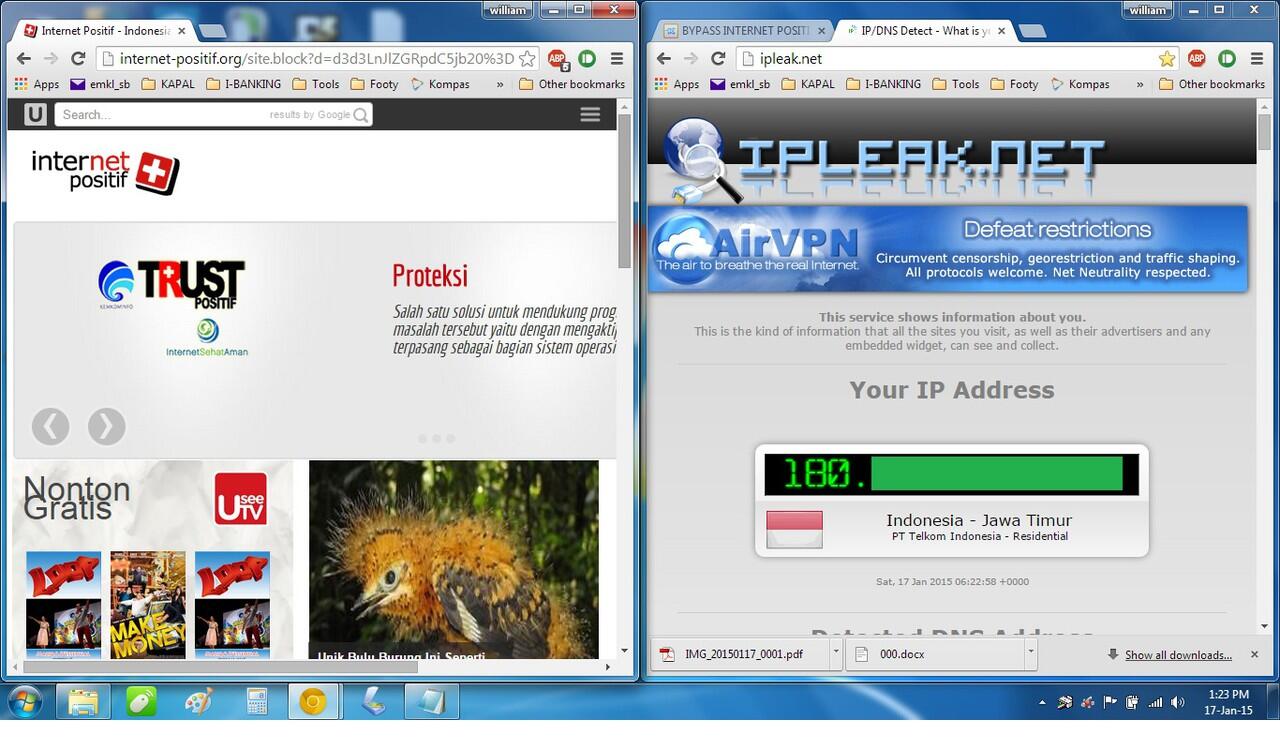Click the MAKE MONEY movie poster thumbnail

148,604
